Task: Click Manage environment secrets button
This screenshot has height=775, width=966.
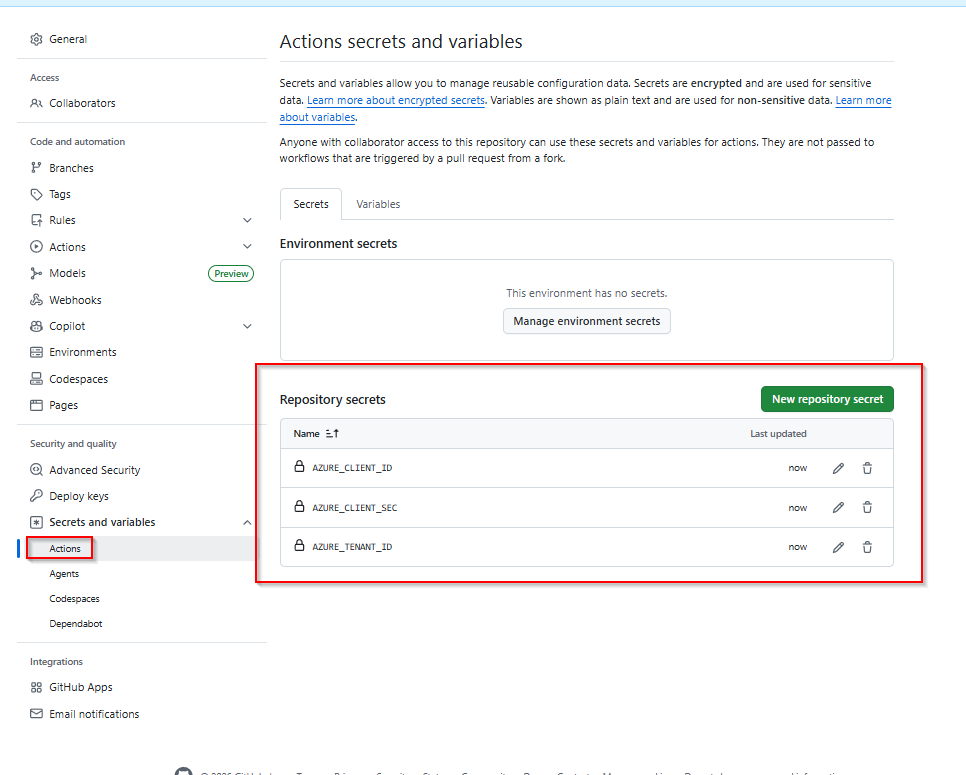Action: (586, 321)
